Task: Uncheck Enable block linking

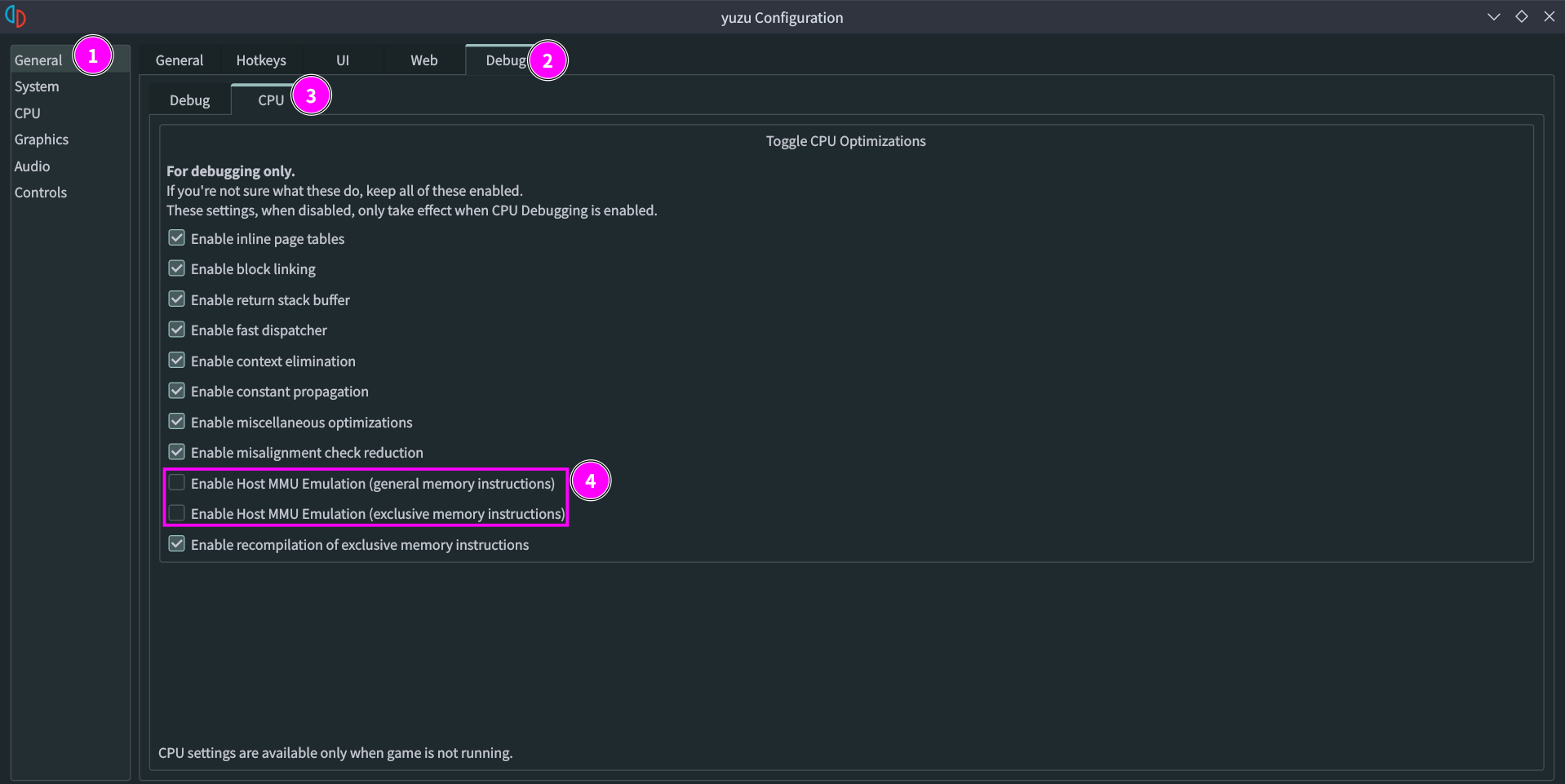Action: [177, 268]
